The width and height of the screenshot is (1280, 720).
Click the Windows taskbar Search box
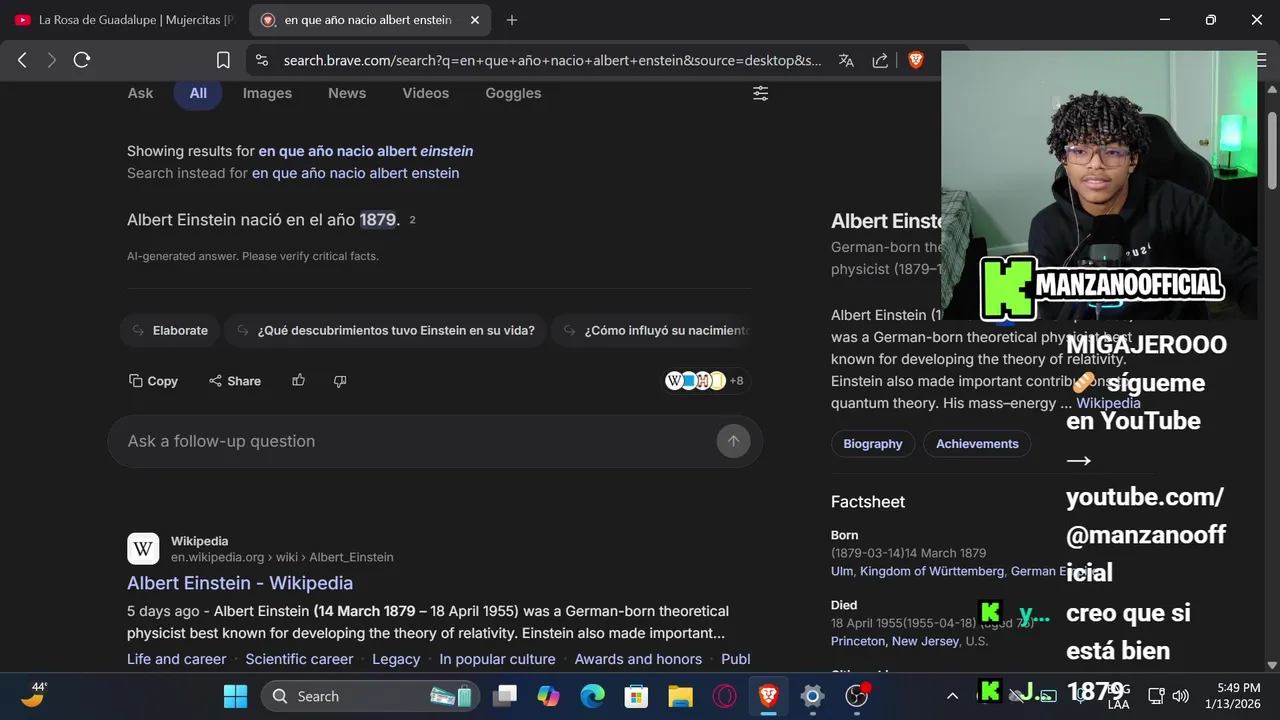[371, 696]
